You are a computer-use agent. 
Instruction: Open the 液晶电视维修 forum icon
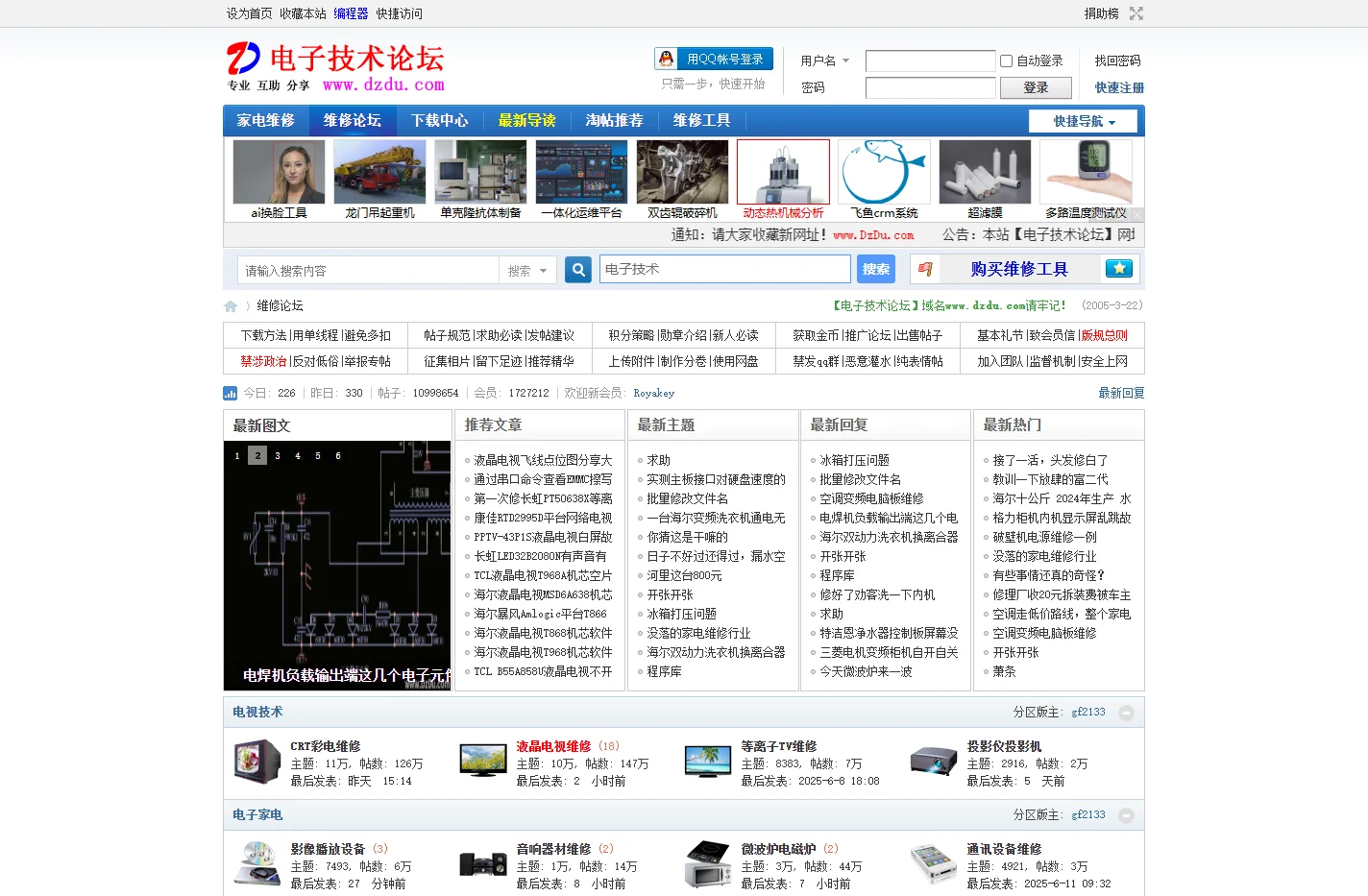[483, 762]
